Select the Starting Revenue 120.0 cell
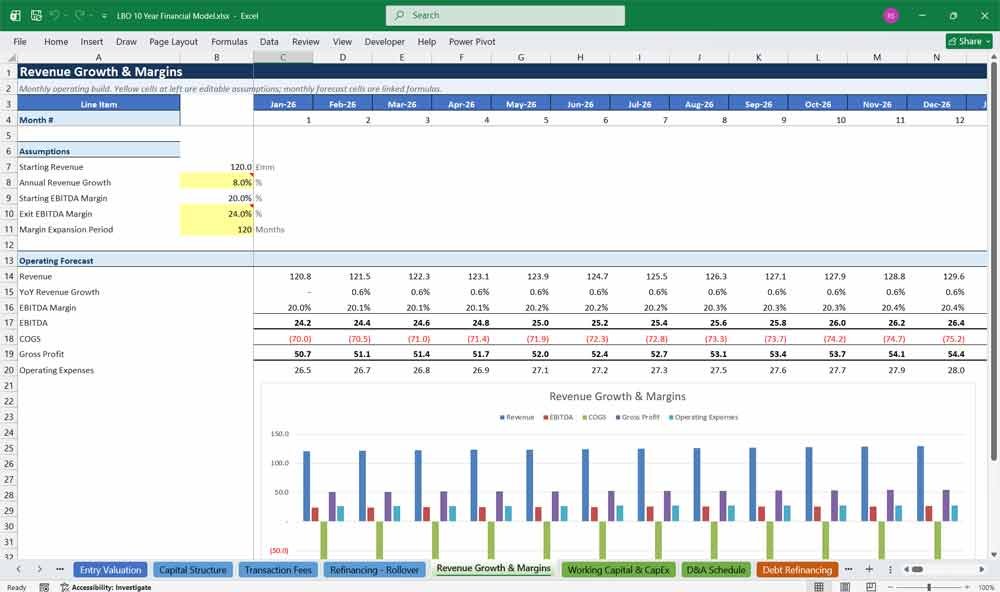This screenshot has height=592, width=1000. [x=217, y=167]
